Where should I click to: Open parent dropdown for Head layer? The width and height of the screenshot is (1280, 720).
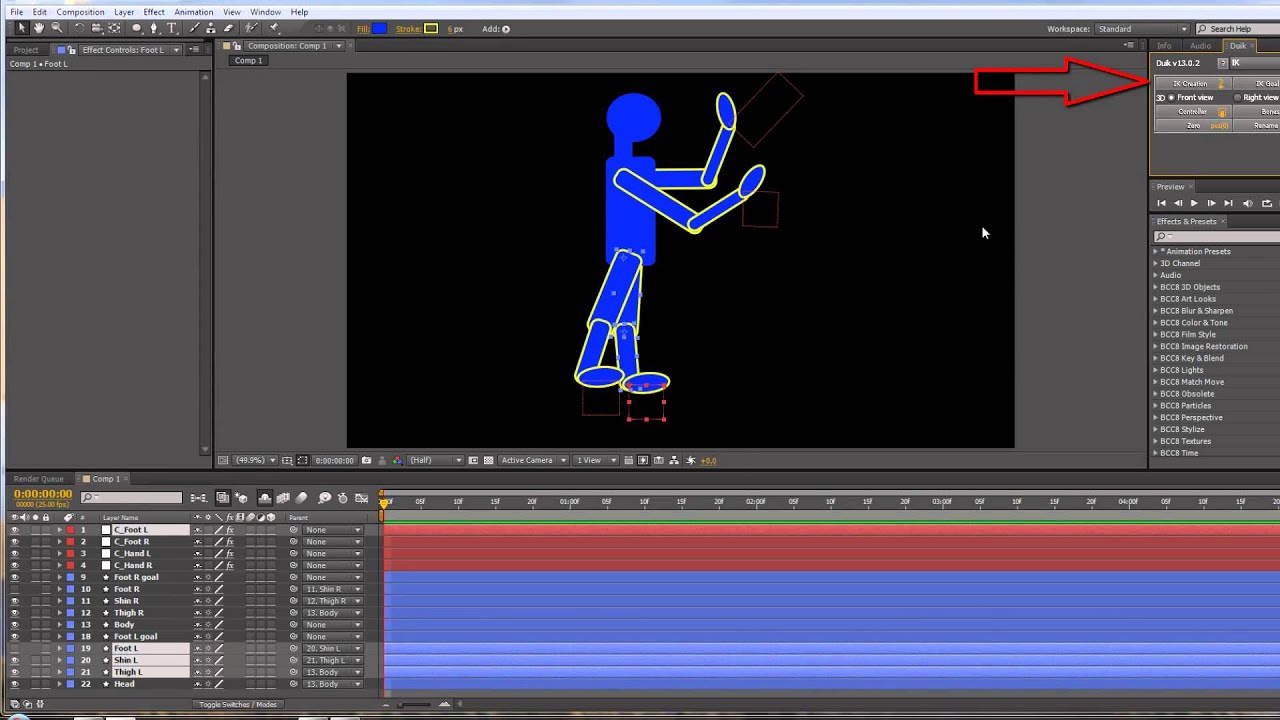[x=333, y=684]
